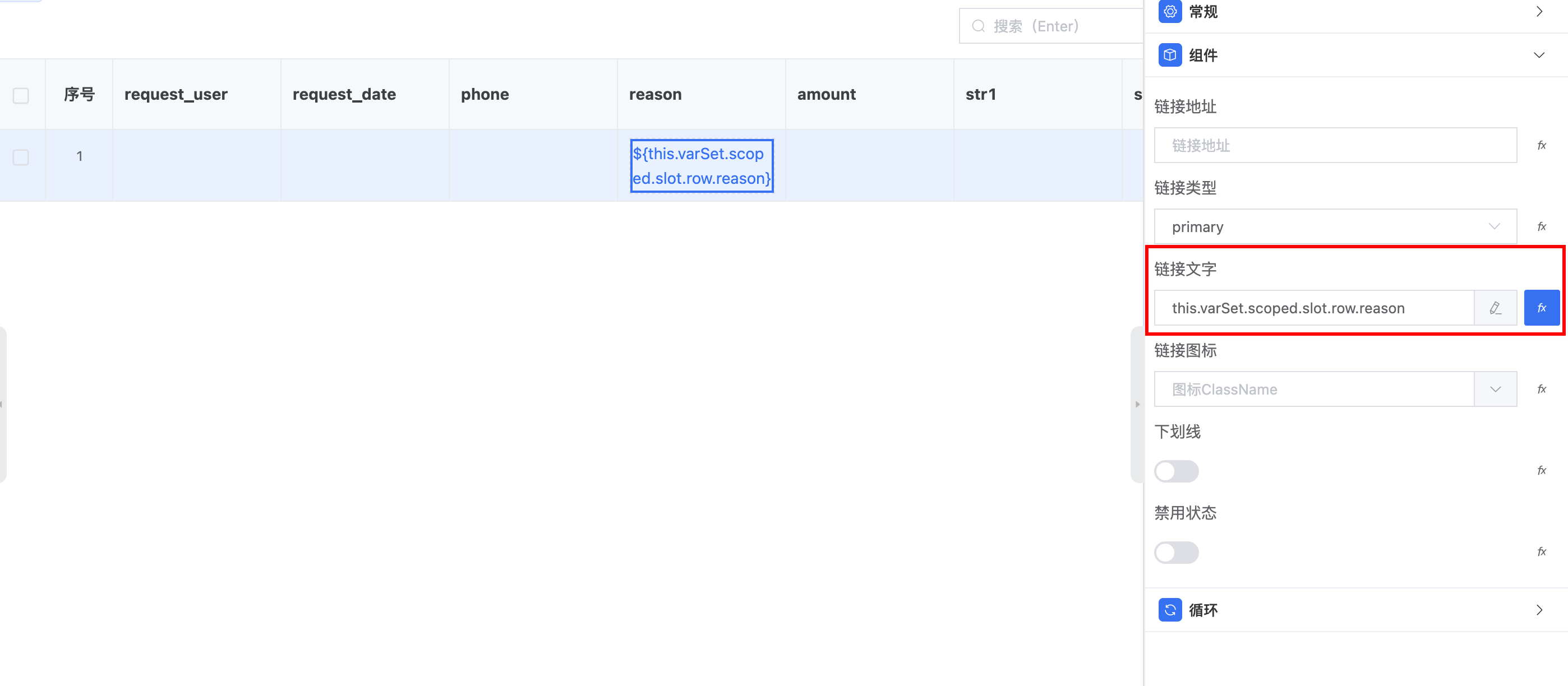Click the reason column header
The width and height of the screenshot is (1568, 686).
click(x=701, y=94)
